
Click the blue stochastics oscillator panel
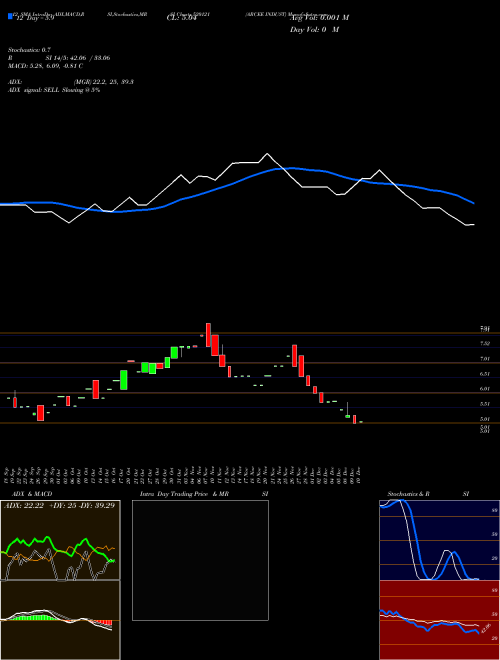click(439, 540)
